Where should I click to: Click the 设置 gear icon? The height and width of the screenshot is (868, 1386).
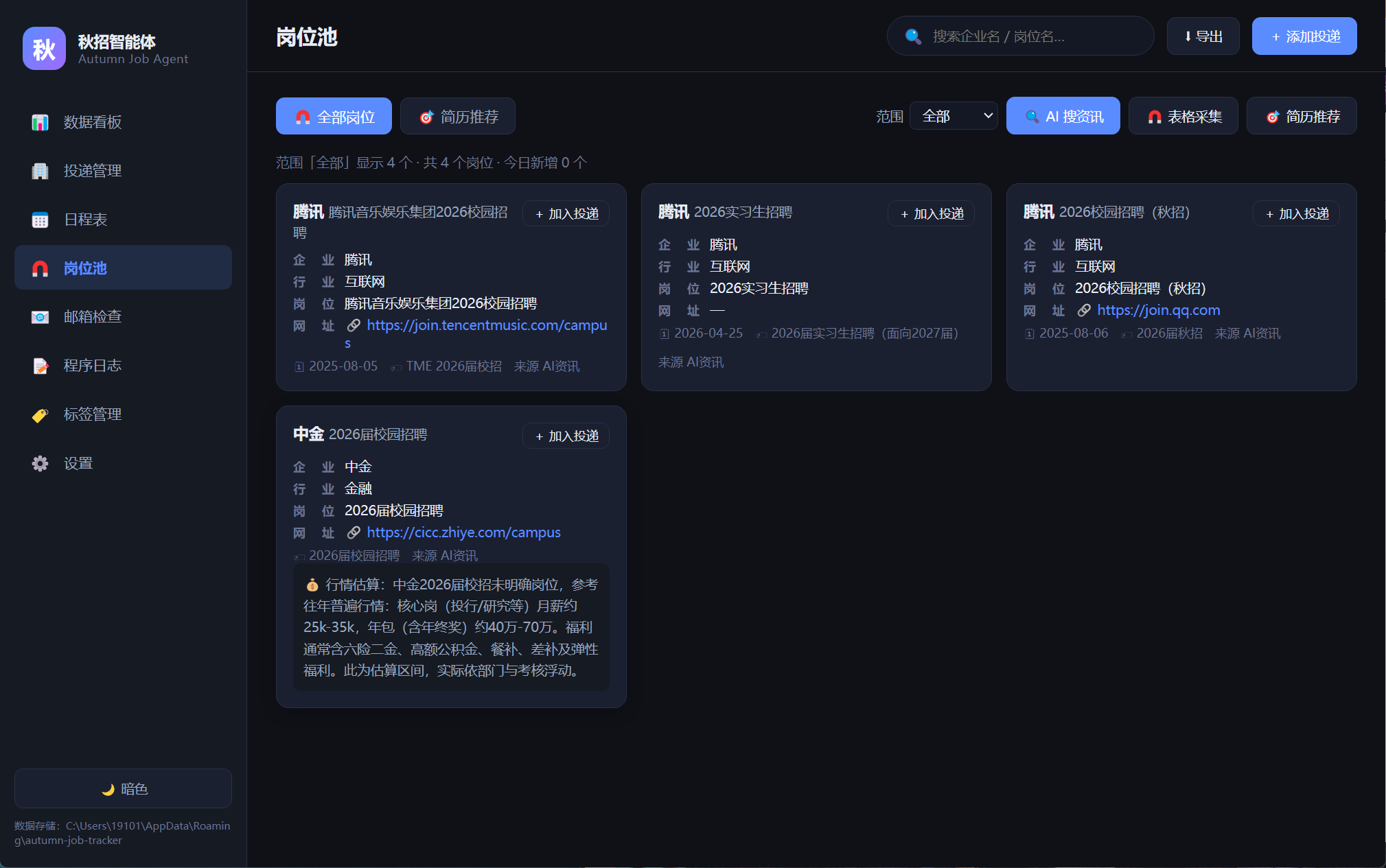pos(40,463)
